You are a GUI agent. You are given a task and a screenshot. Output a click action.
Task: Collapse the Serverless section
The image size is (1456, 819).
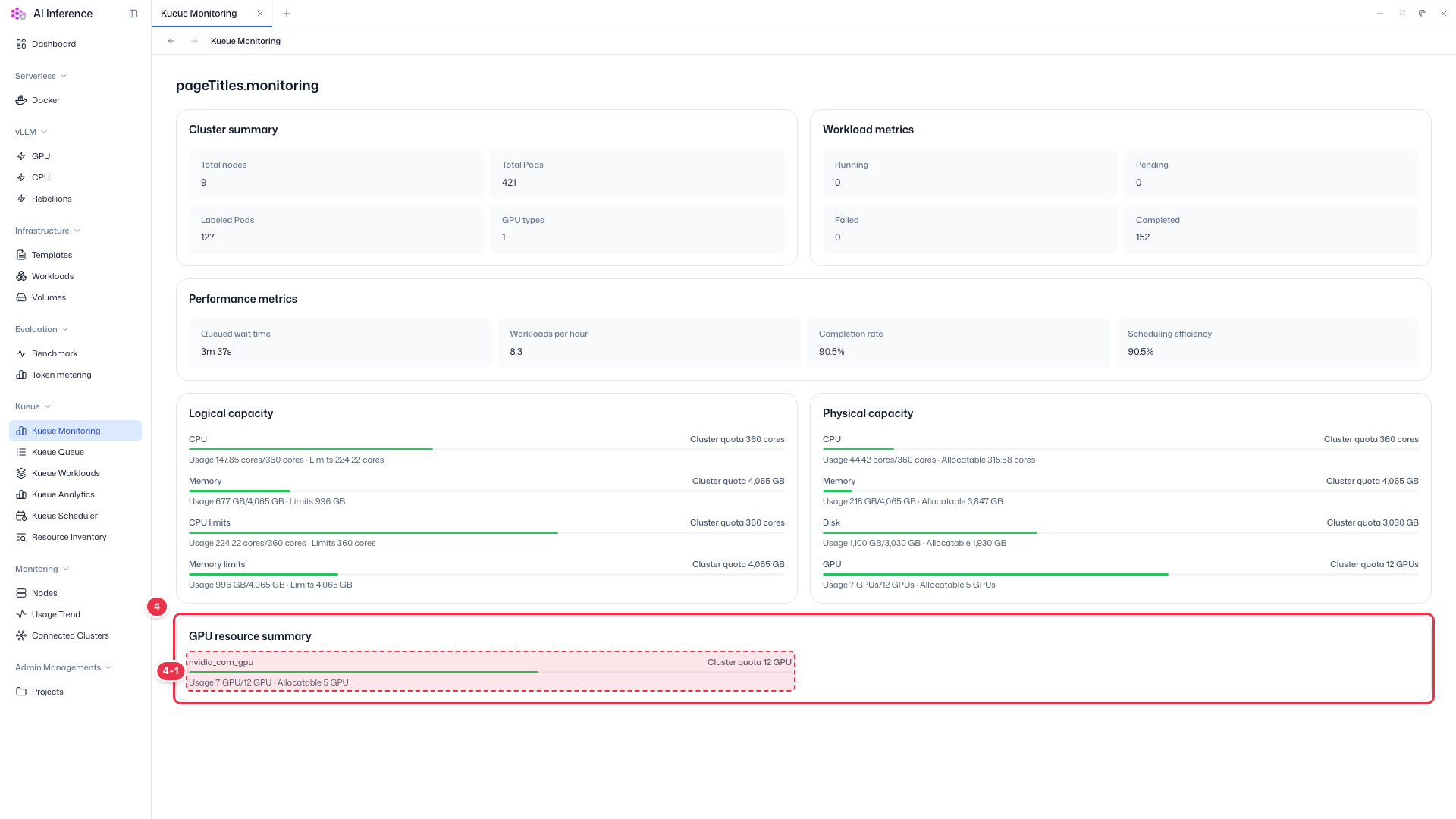(x=41, y=76)
